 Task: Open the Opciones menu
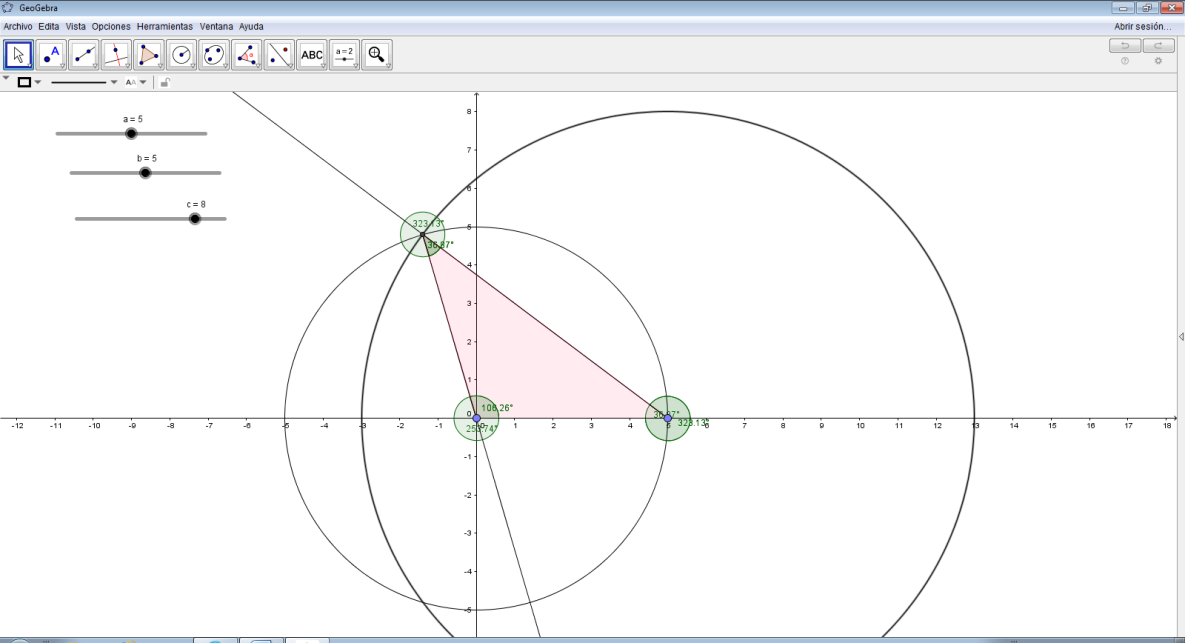point(111,26)
